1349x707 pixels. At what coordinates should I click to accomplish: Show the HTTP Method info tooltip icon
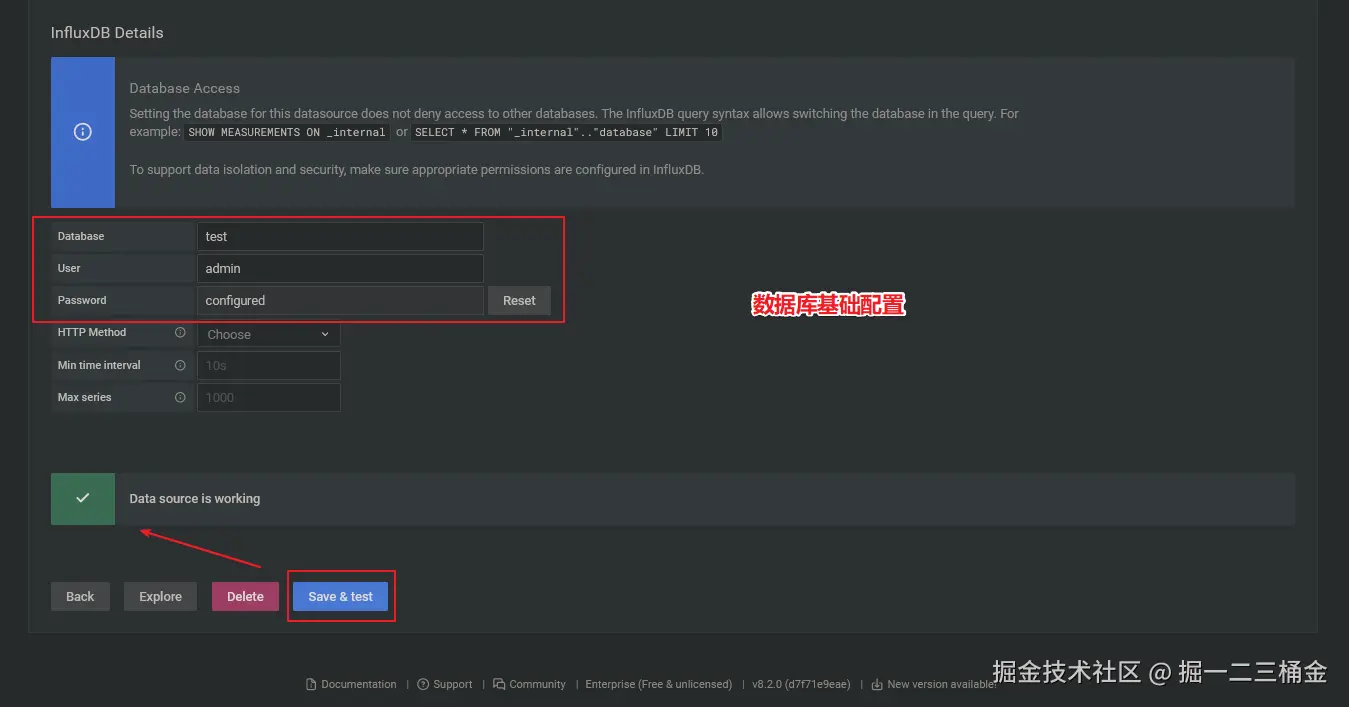pos(180,332)
